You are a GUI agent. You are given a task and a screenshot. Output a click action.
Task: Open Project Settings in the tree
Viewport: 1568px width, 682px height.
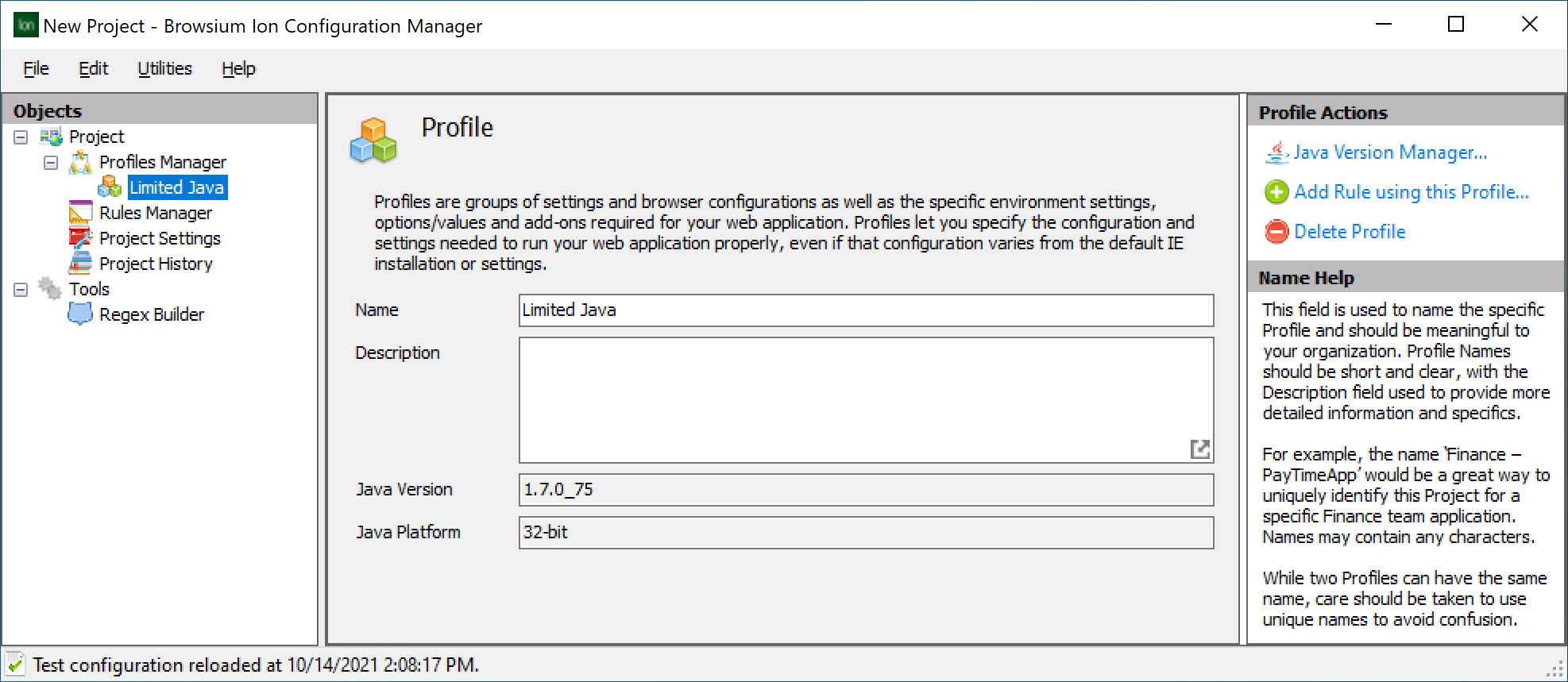[160, 238]
